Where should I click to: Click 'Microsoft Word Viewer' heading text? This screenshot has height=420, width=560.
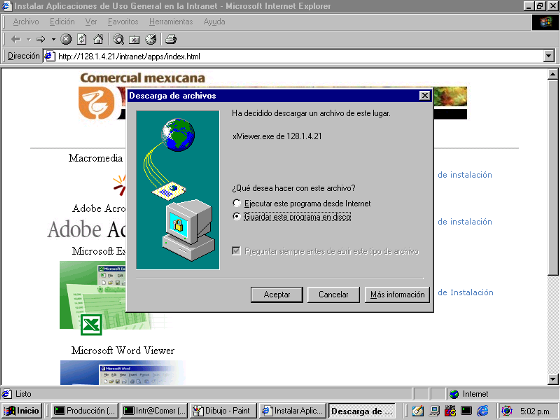[x=123, y=350]
